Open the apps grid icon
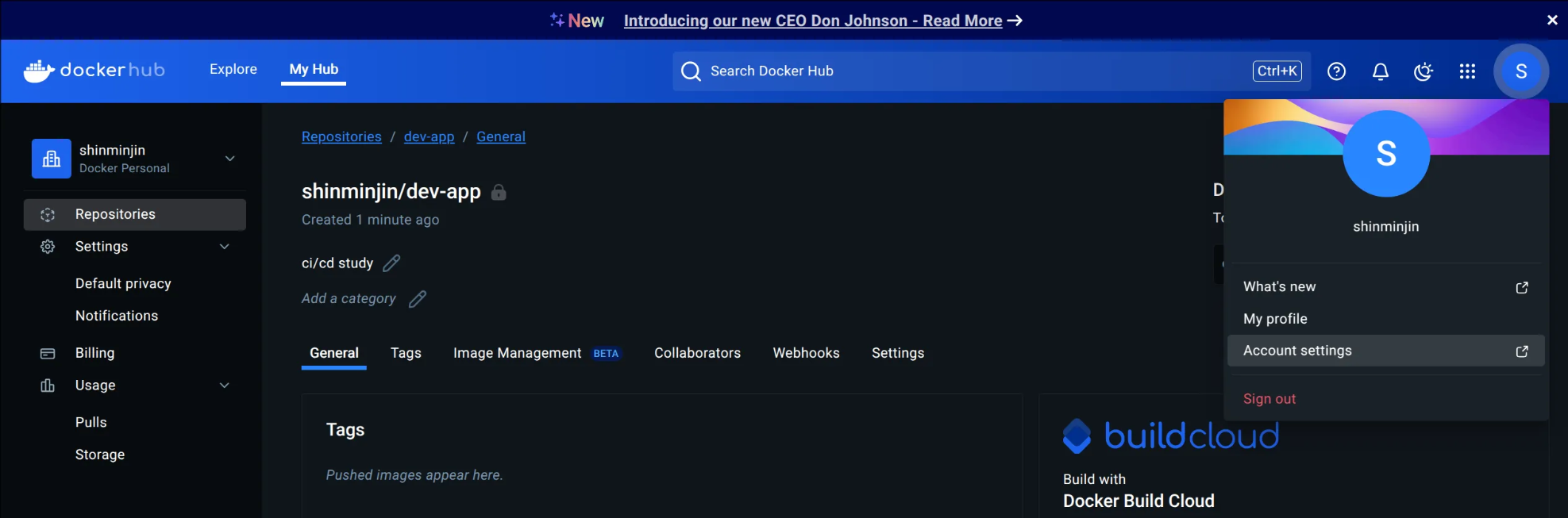Viewport: 1568px width, 518px height. click(x=1467, y=71)
